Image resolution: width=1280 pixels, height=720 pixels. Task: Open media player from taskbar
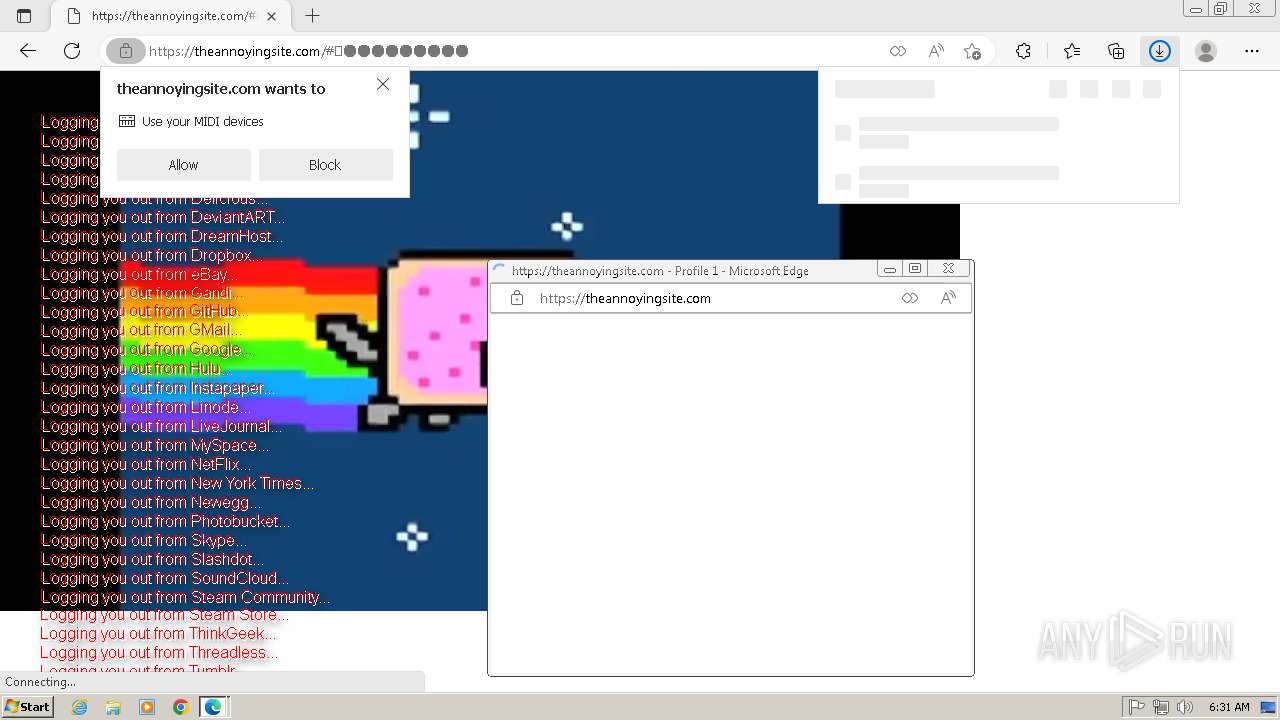(x=147, y=707)
